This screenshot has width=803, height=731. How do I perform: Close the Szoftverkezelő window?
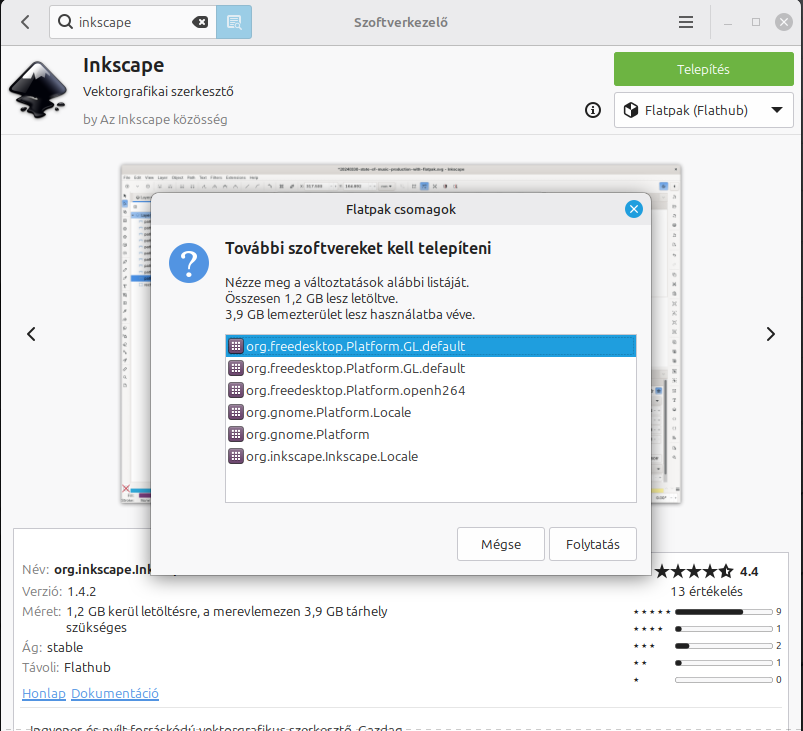tap(784, 22)
